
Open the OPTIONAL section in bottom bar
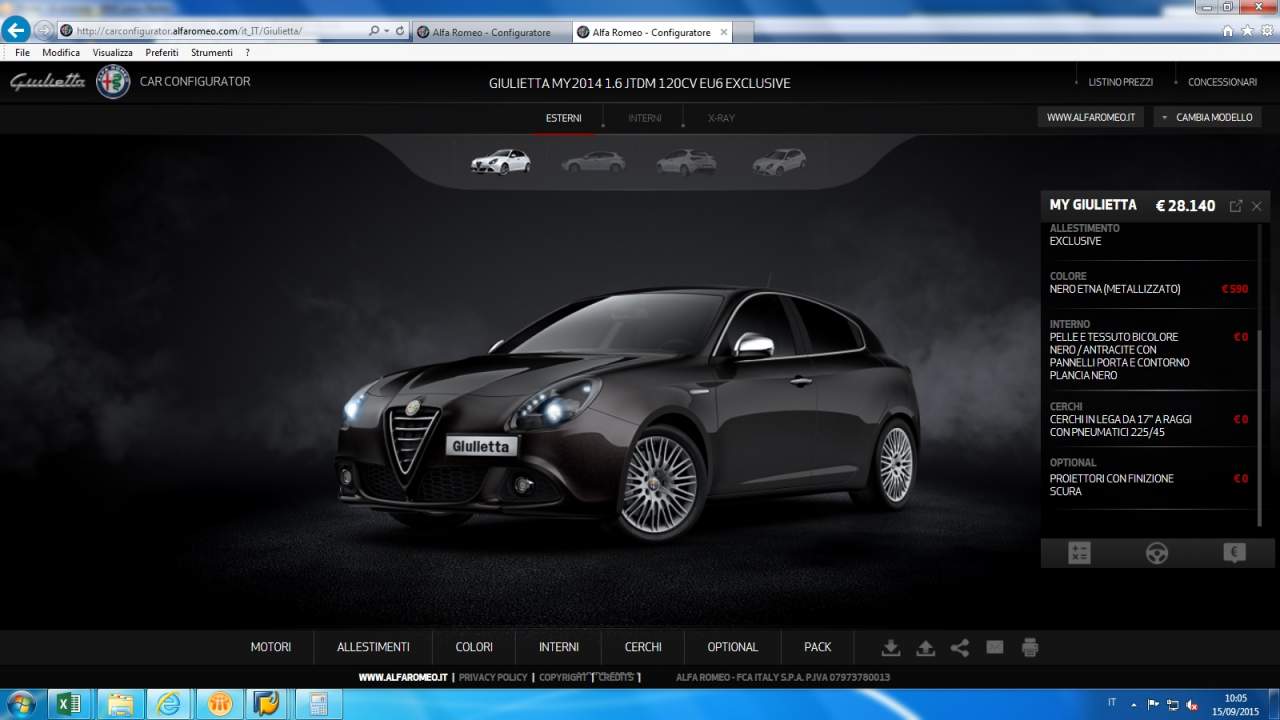(733, 647)
